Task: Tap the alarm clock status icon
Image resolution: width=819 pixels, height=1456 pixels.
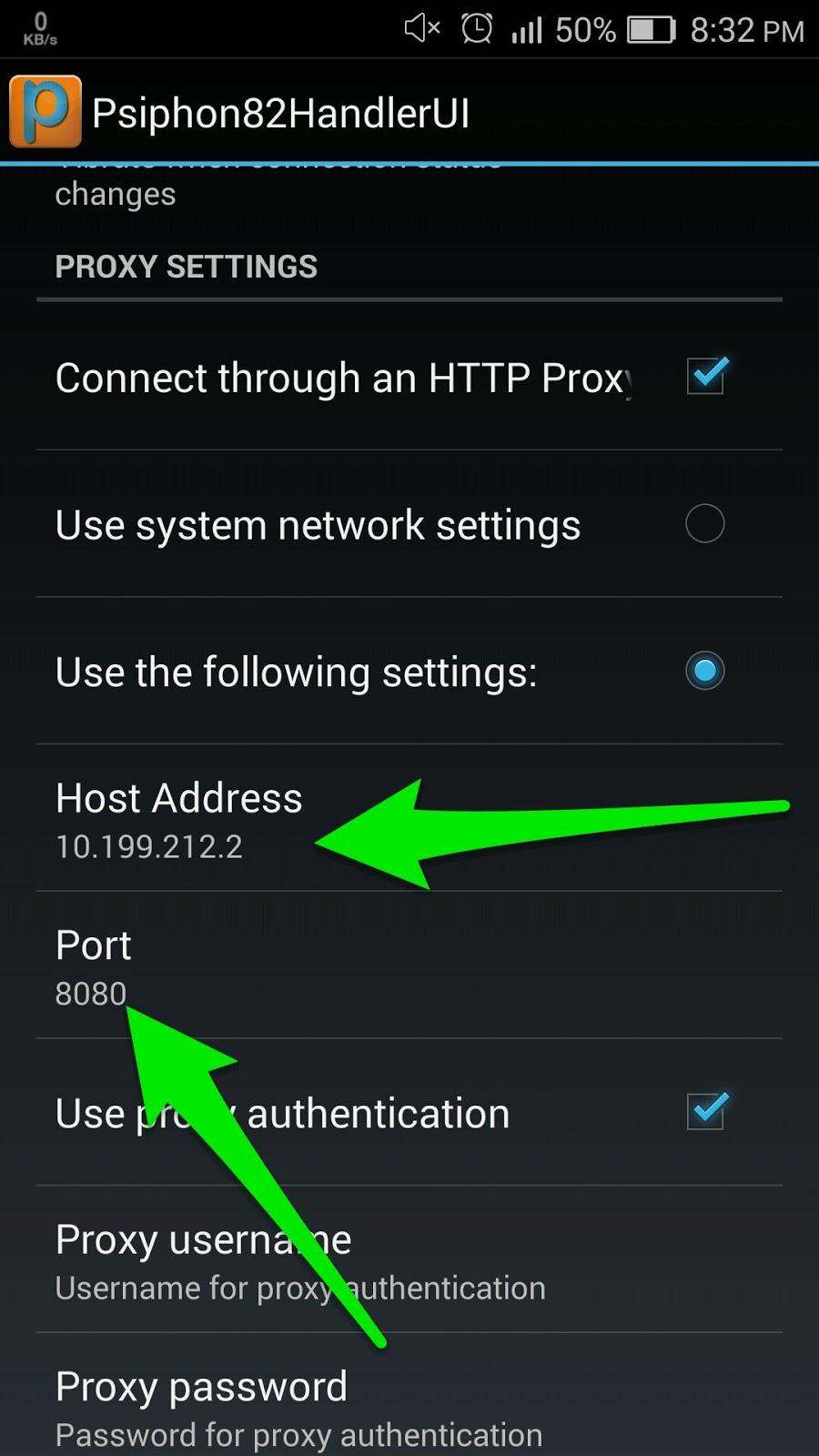Action: click(477, 28)
